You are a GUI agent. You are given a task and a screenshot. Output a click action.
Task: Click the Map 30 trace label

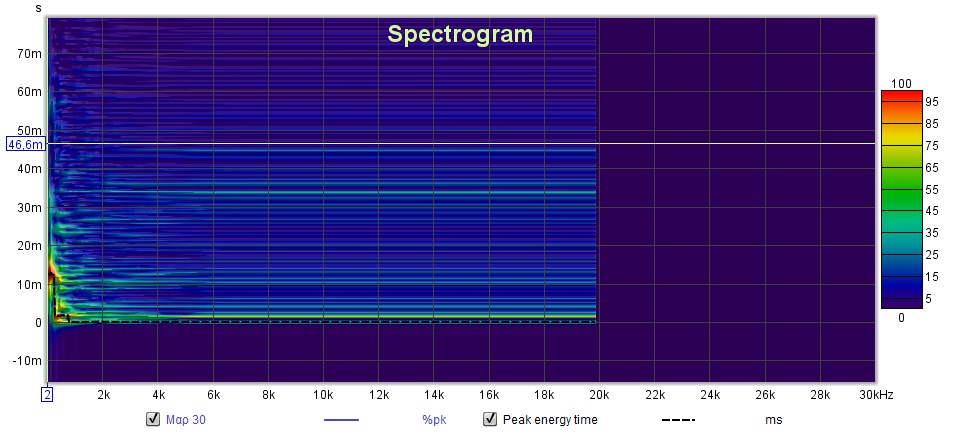pyautogui.click(x=185, y=420)
